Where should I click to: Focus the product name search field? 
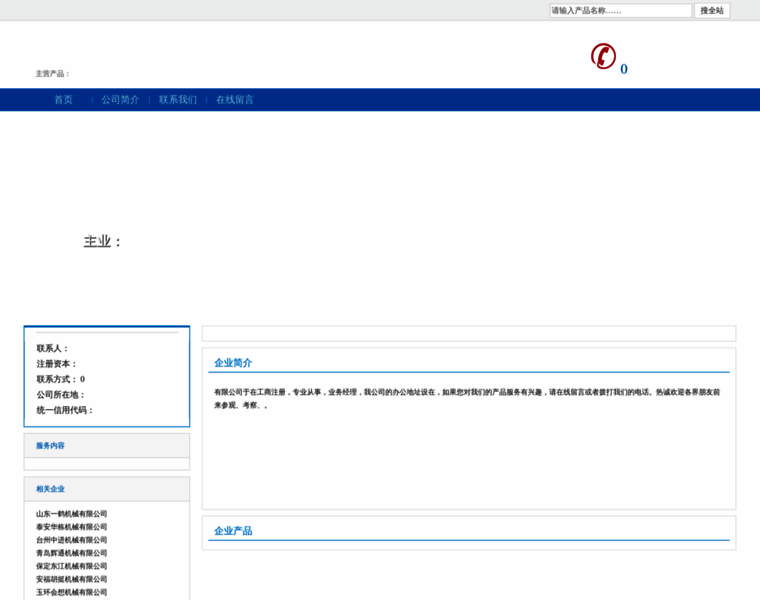pos(620,11)
